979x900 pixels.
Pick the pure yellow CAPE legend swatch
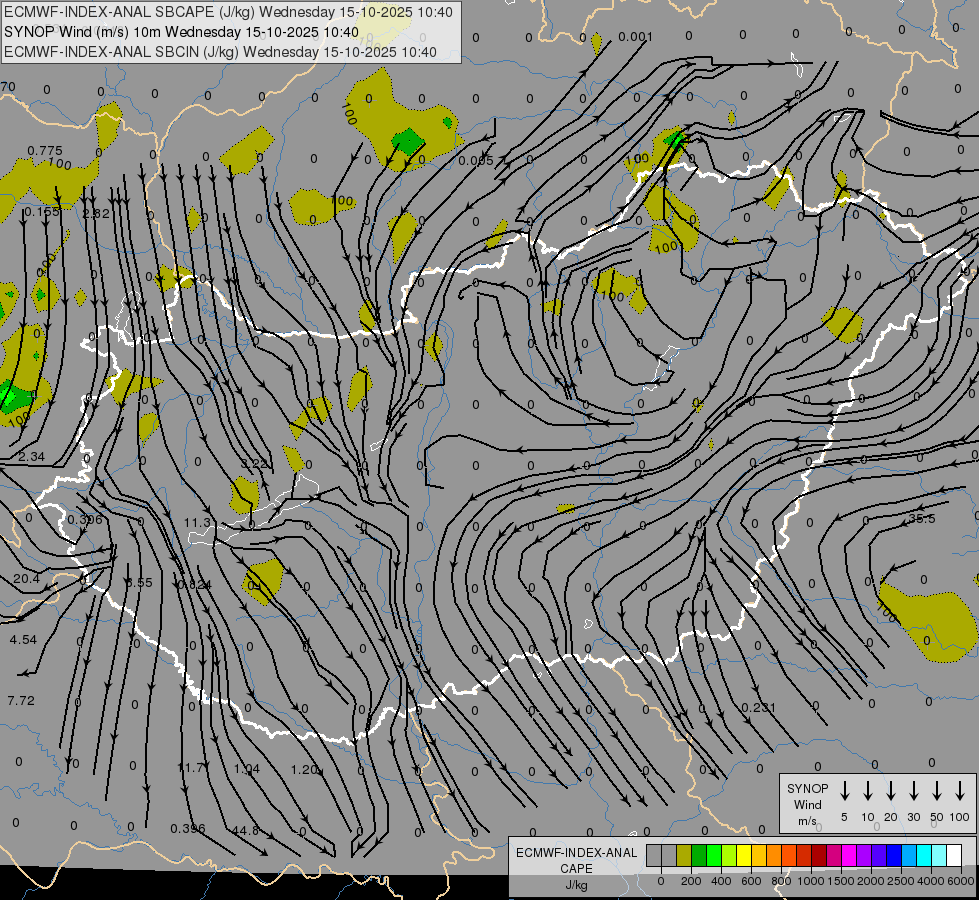tap(744, 855)
